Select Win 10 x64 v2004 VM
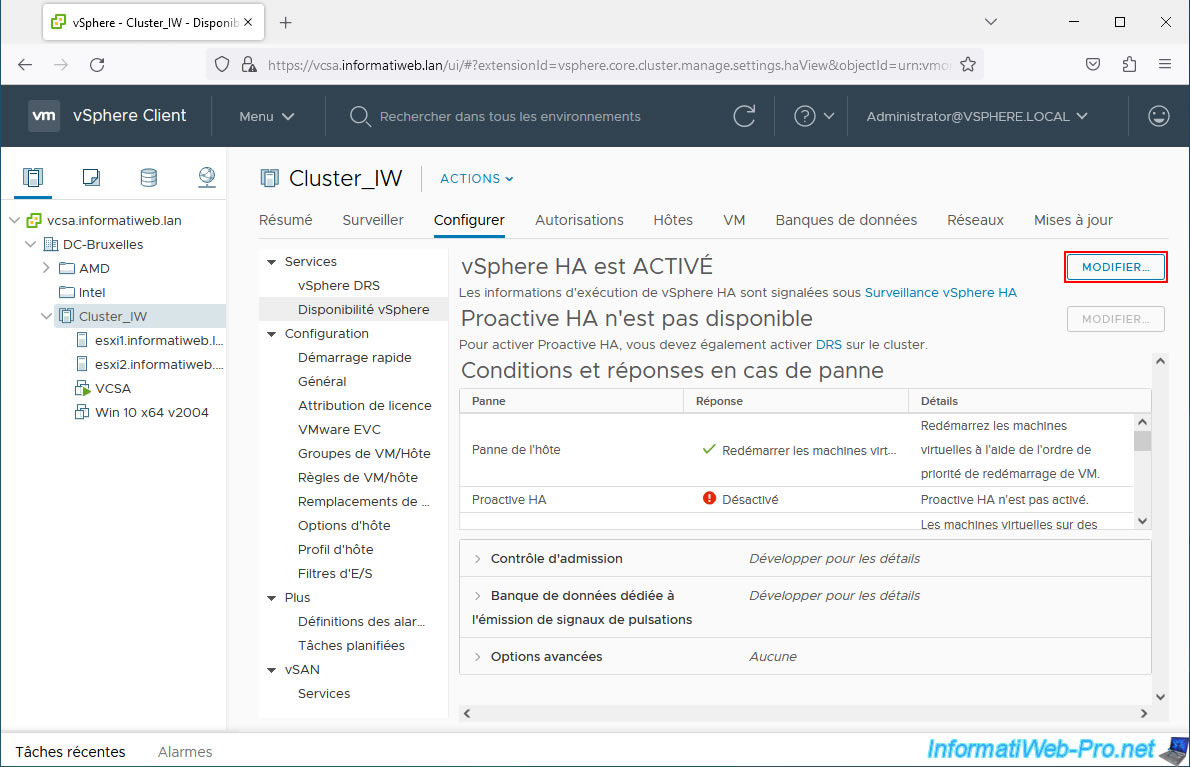 tap(151, 413)
